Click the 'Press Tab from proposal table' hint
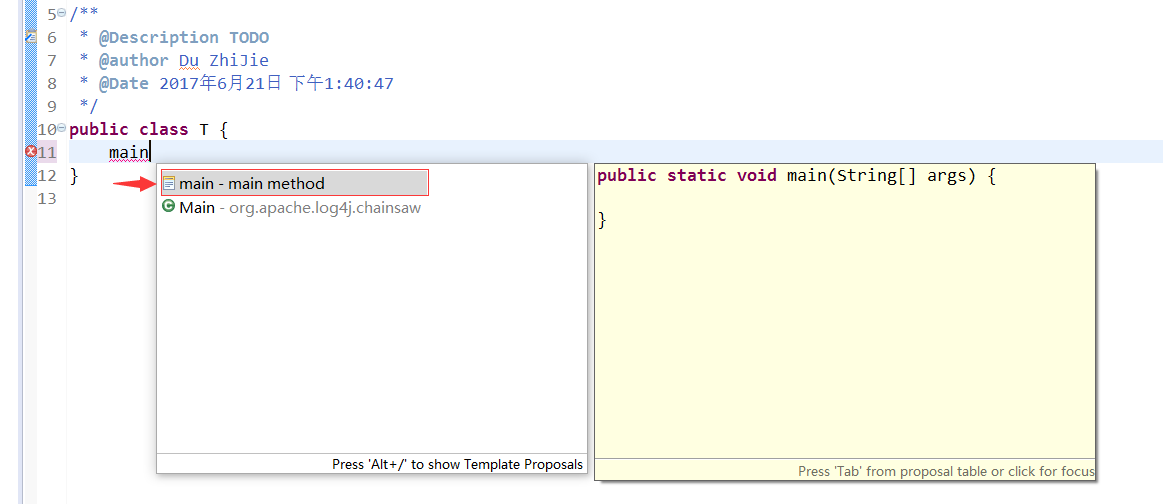This screenshot has width=1163, height=504. click(946, 471)
